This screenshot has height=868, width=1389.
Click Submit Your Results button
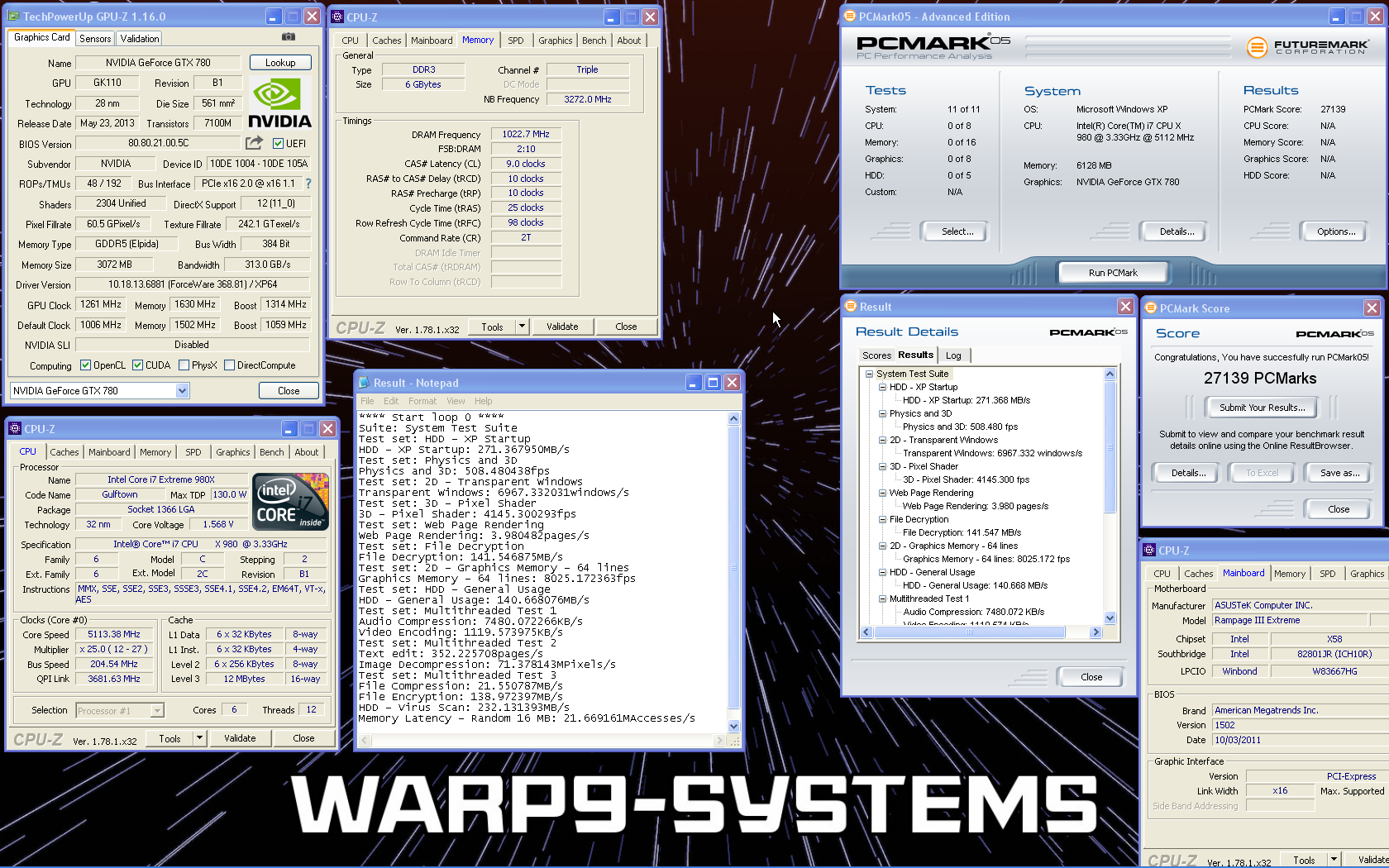pyautogui.click(x=1262, y=408)
